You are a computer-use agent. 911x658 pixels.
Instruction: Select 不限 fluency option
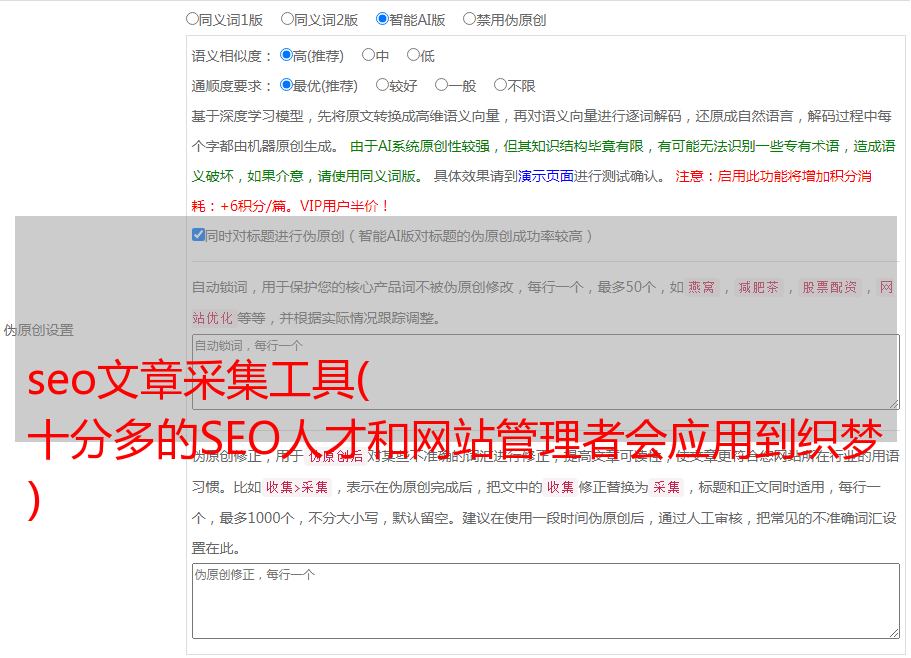(x=500, y=85)
